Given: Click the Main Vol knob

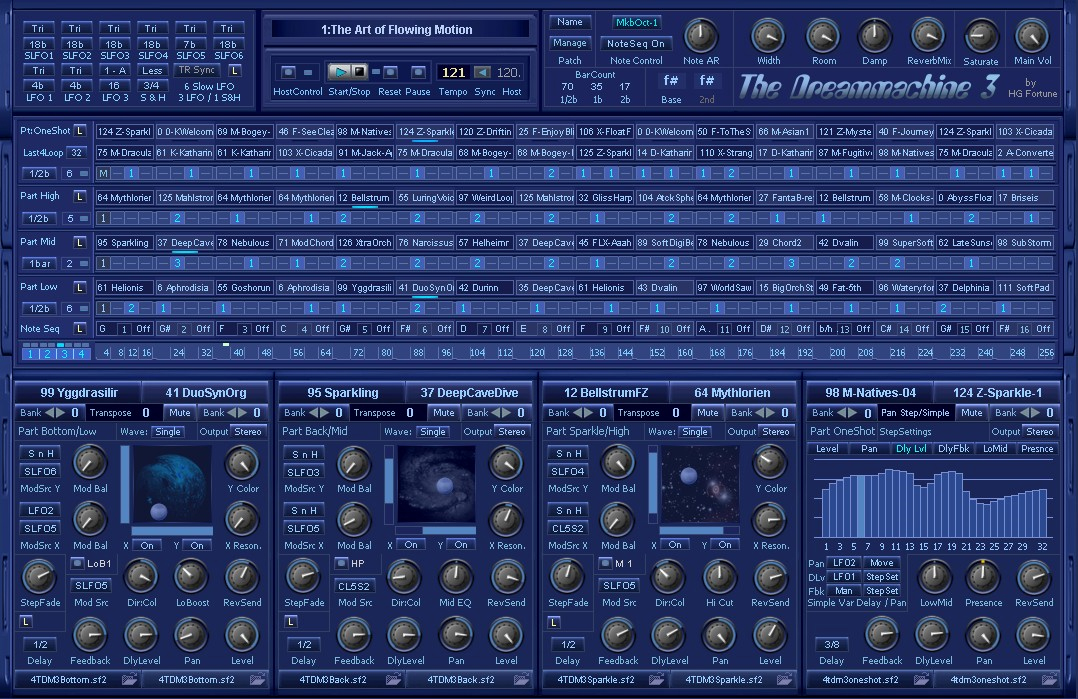Looking at the screenshot, I should 1031,36.
